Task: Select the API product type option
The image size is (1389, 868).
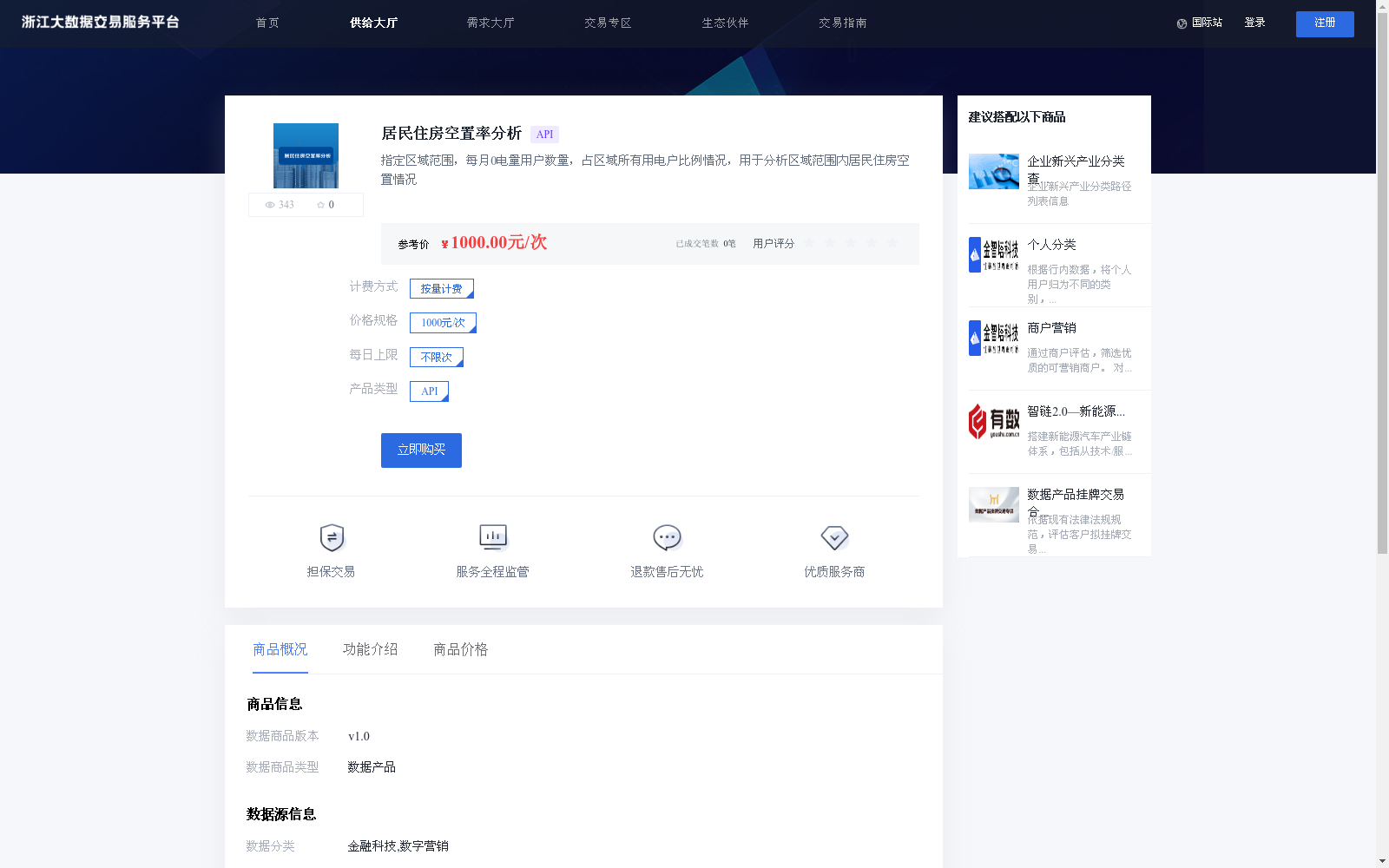Action: (429, 391)
